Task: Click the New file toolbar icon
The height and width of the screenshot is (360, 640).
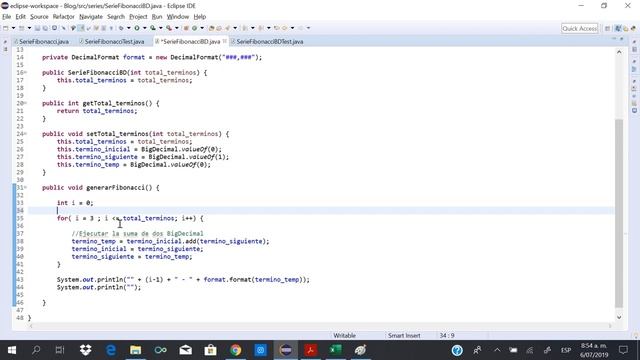Action: (x=5, y=28)
